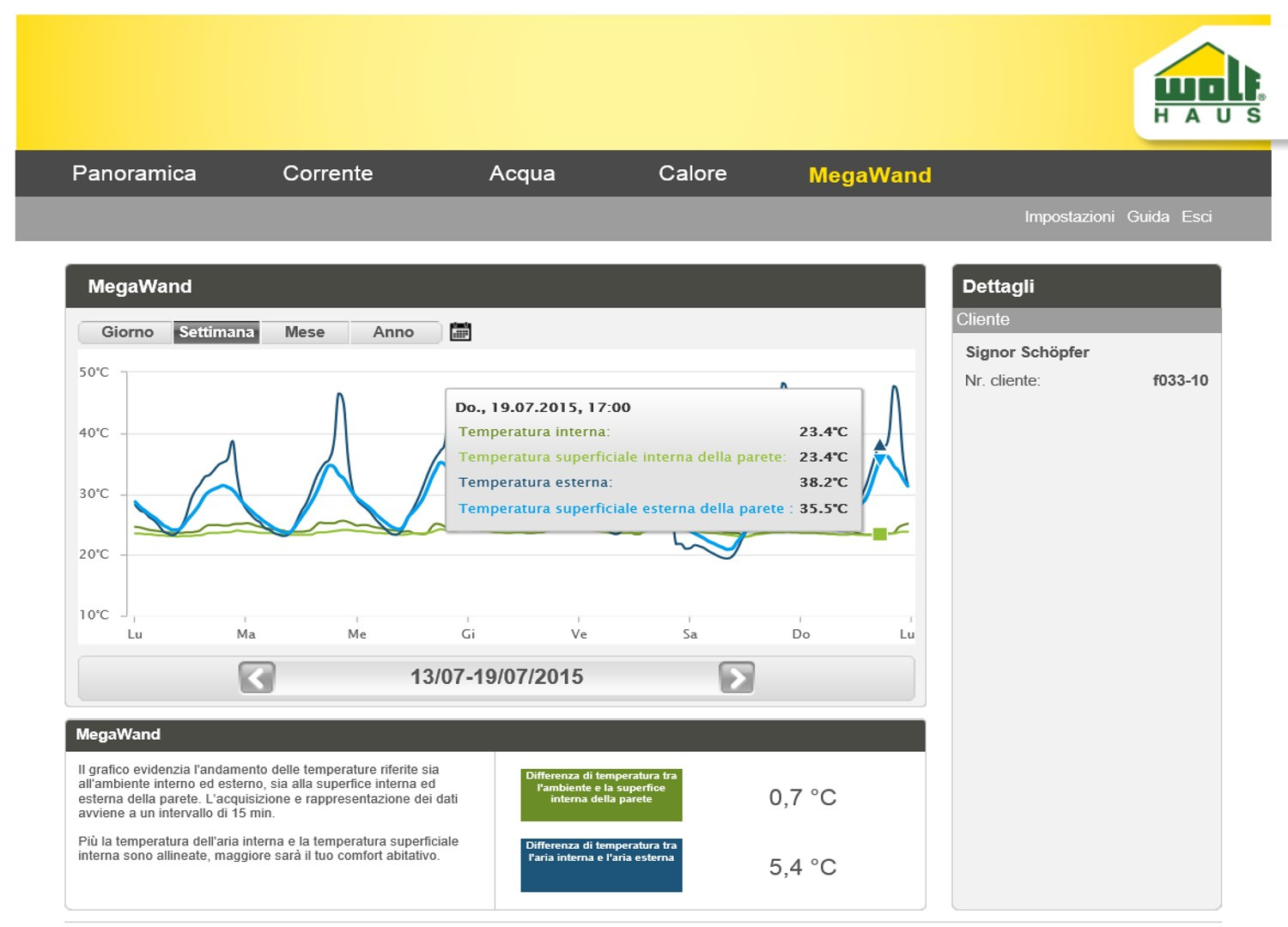Click the blue internal-external air difference box
1288x927 pixels.
point(601,864)
